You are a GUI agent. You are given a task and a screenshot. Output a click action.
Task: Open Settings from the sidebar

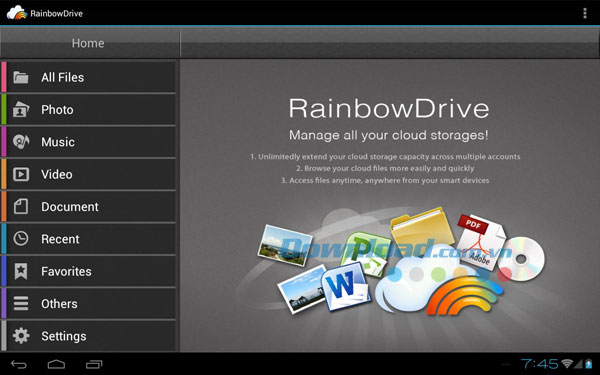pyautogui.click(x=88, y=336)
